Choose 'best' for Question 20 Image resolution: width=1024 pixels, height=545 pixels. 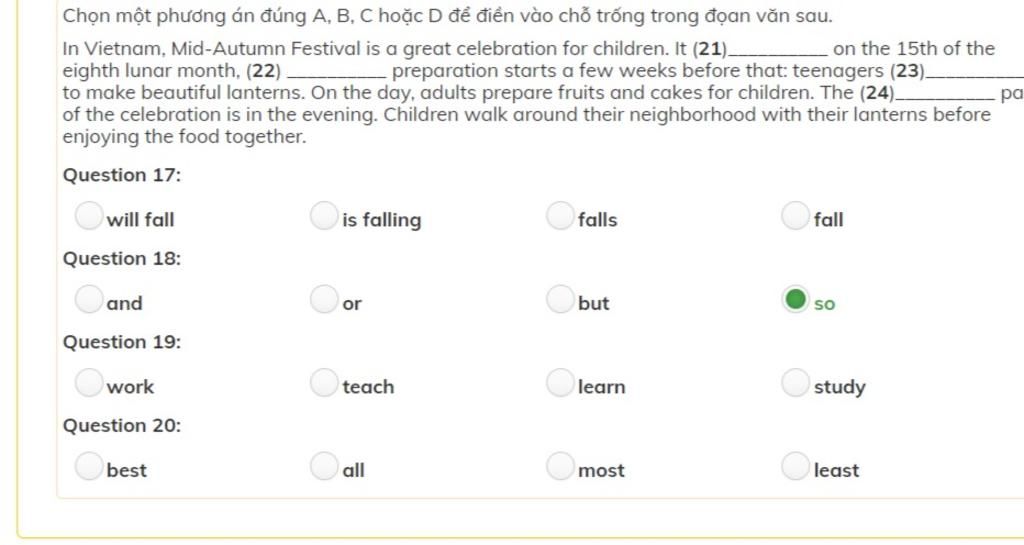point(89,466)
